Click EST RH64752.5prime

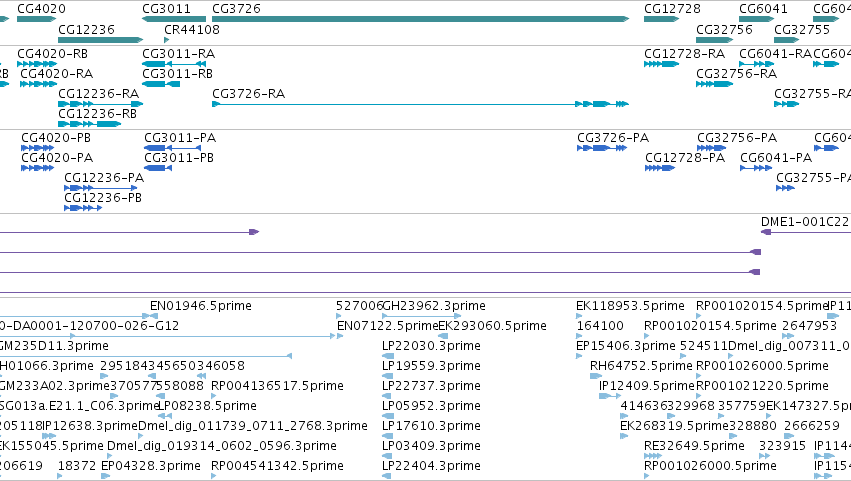click(596, 376)
